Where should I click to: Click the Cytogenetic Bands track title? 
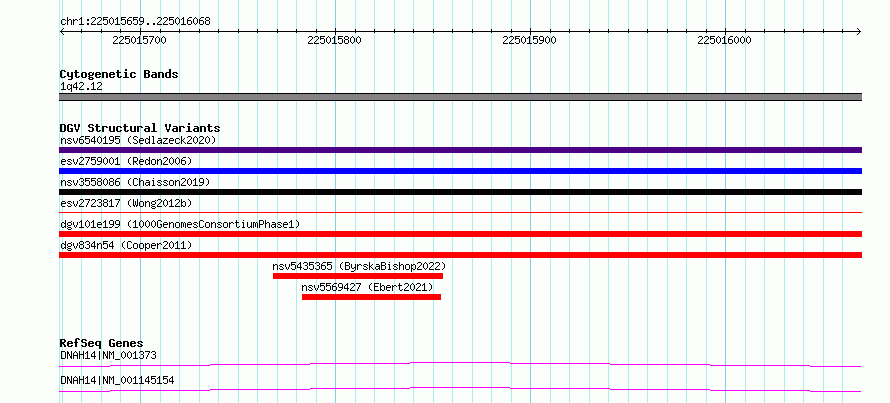click(119, 74)
